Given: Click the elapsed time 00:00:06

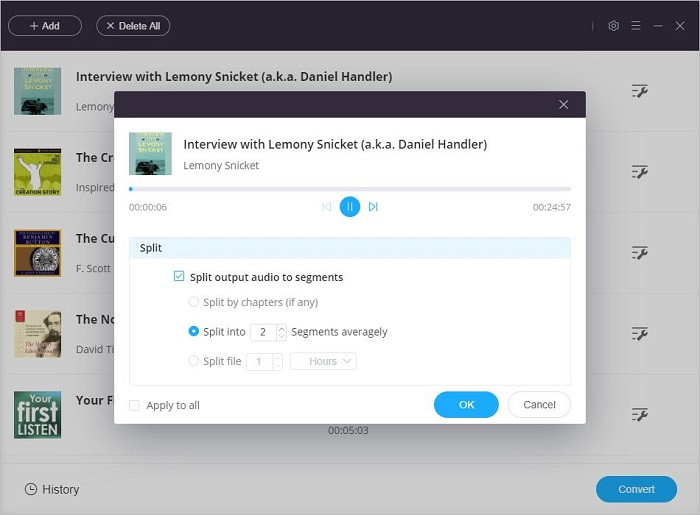Looking at the screenshot, I should 148,207.
